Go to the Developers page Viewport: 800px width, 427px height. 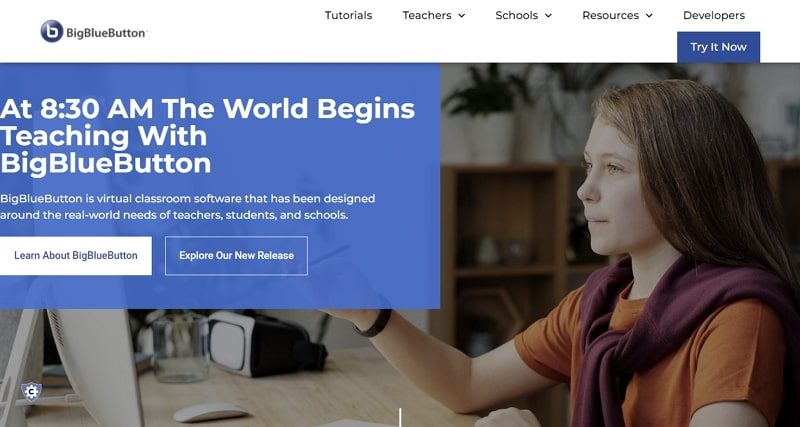point(714,15)
